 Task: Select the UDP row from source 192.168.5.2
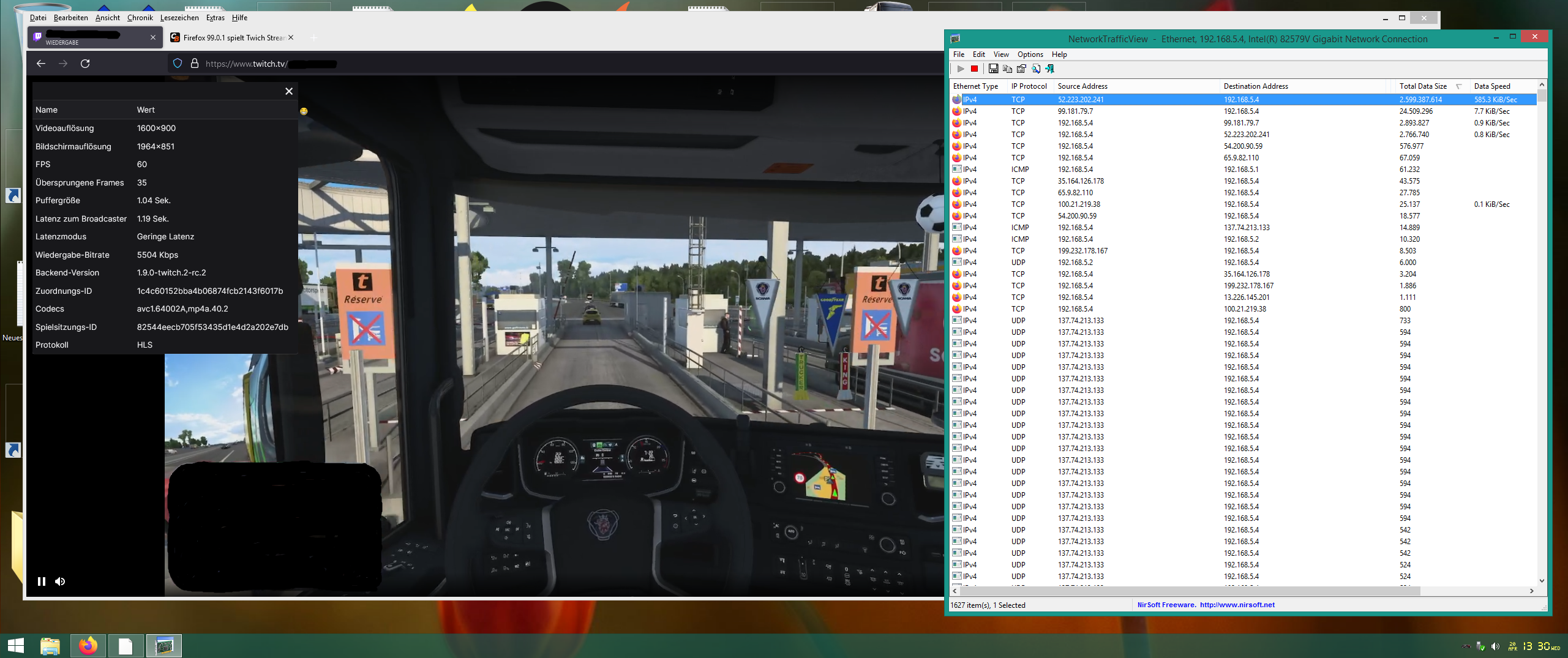click(x=1243, y=263)
